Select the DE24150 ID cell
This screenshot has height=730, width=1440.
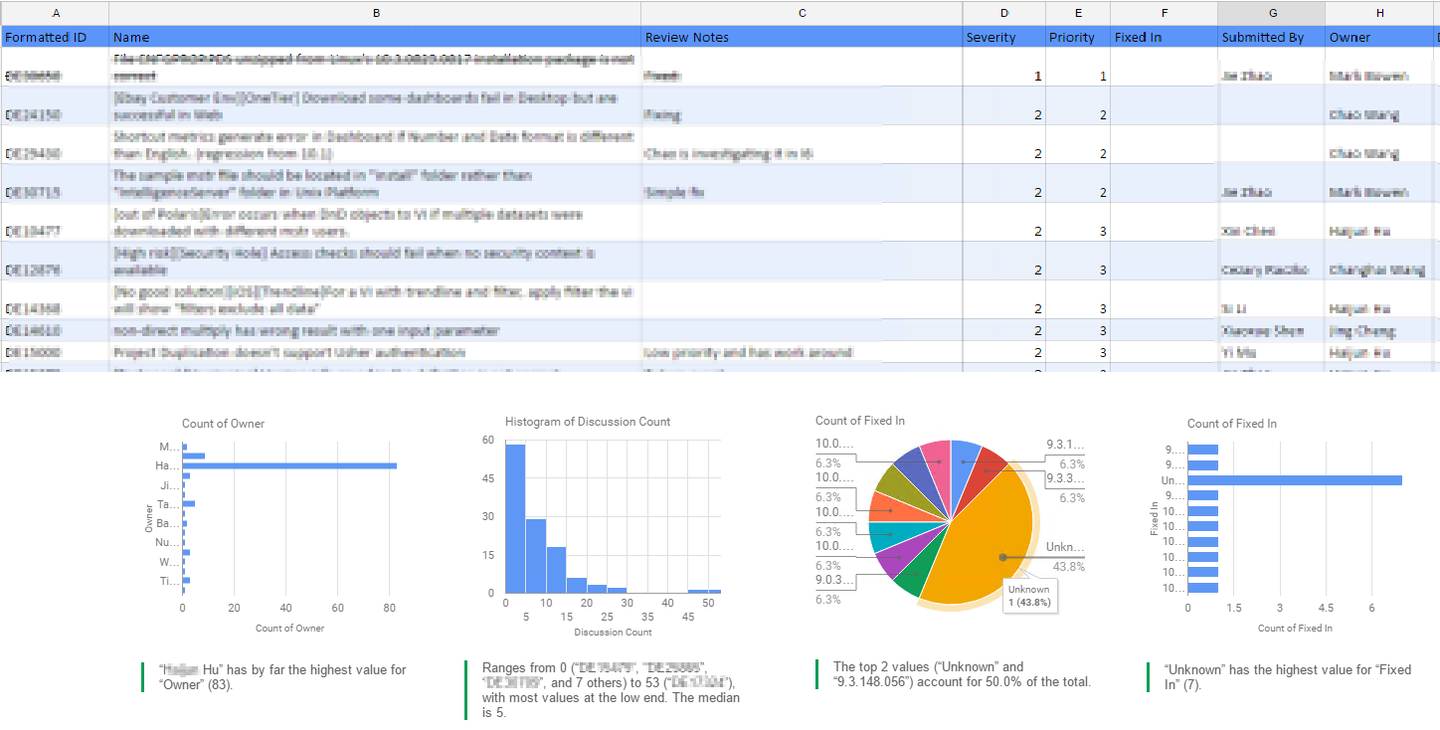pos(54,106)
